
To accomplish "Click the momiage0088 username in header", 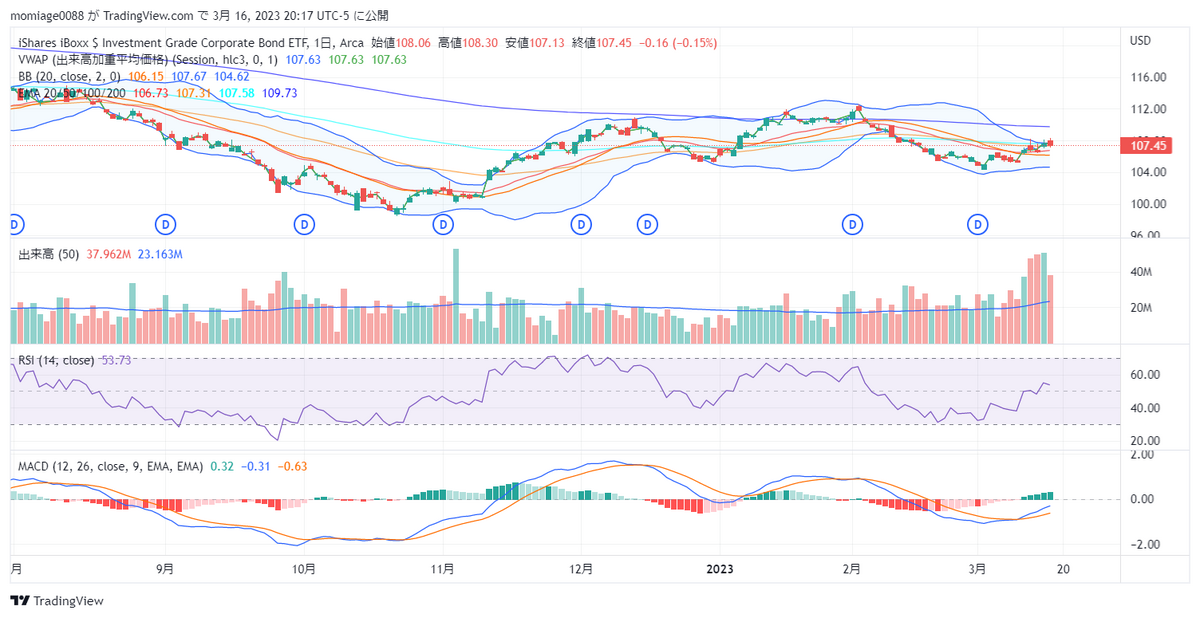I will click(x=48, y=16).
